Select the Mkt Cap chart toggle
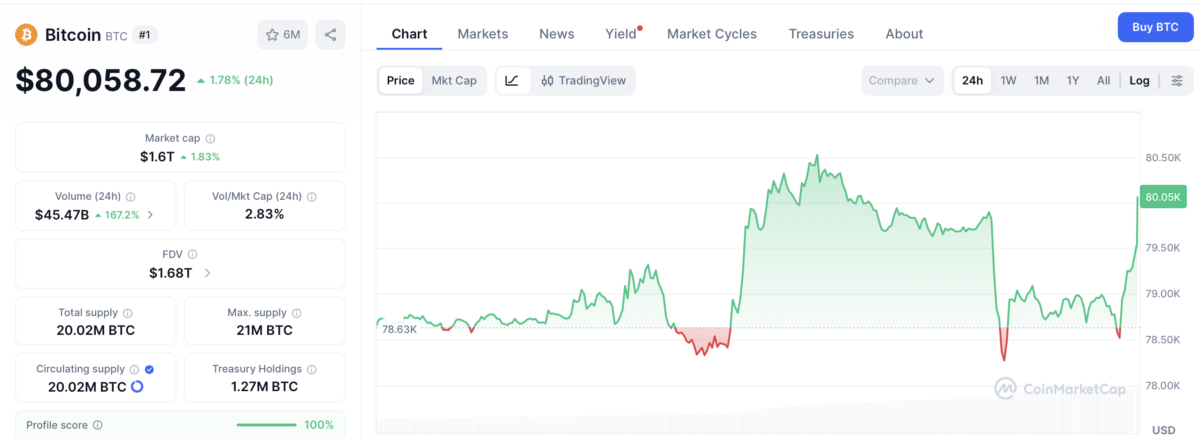 click(454, 81)
